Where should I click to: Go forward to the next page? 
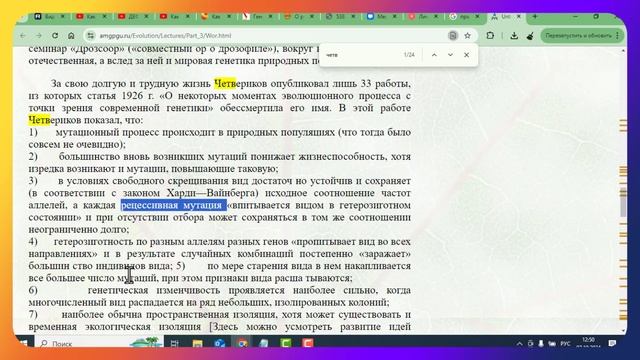click(x=39, y=36)
